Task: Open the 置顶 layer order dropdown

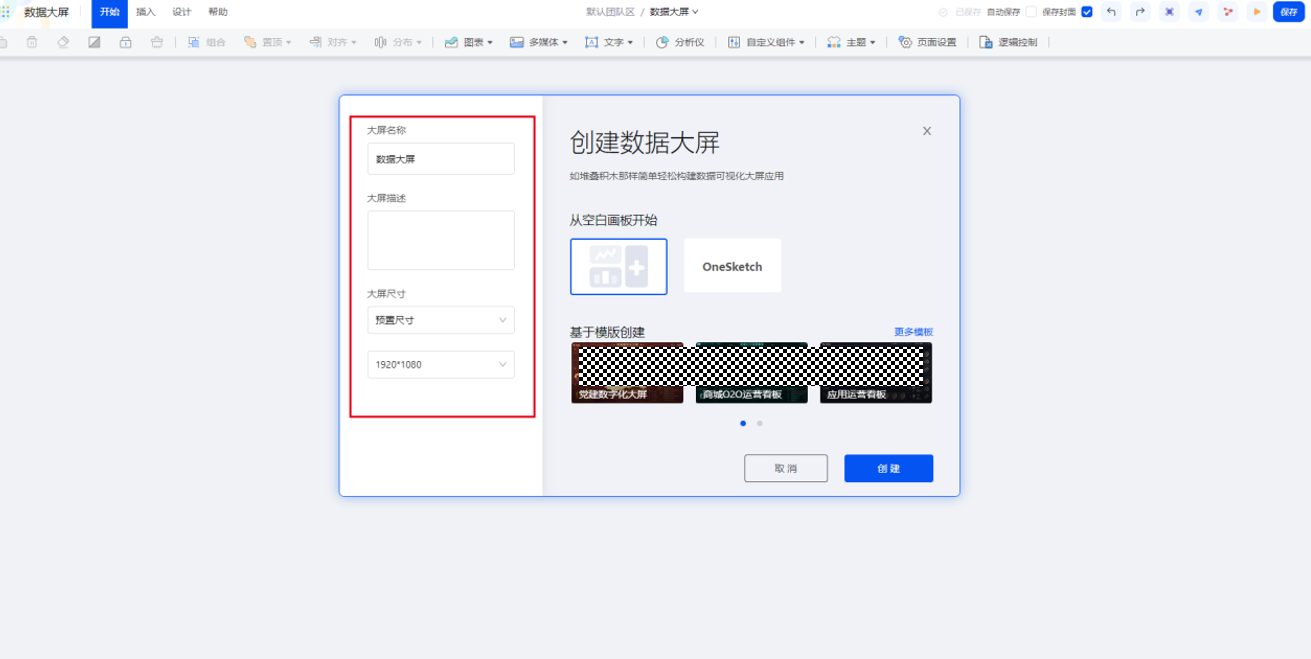Action: (267, 42)
